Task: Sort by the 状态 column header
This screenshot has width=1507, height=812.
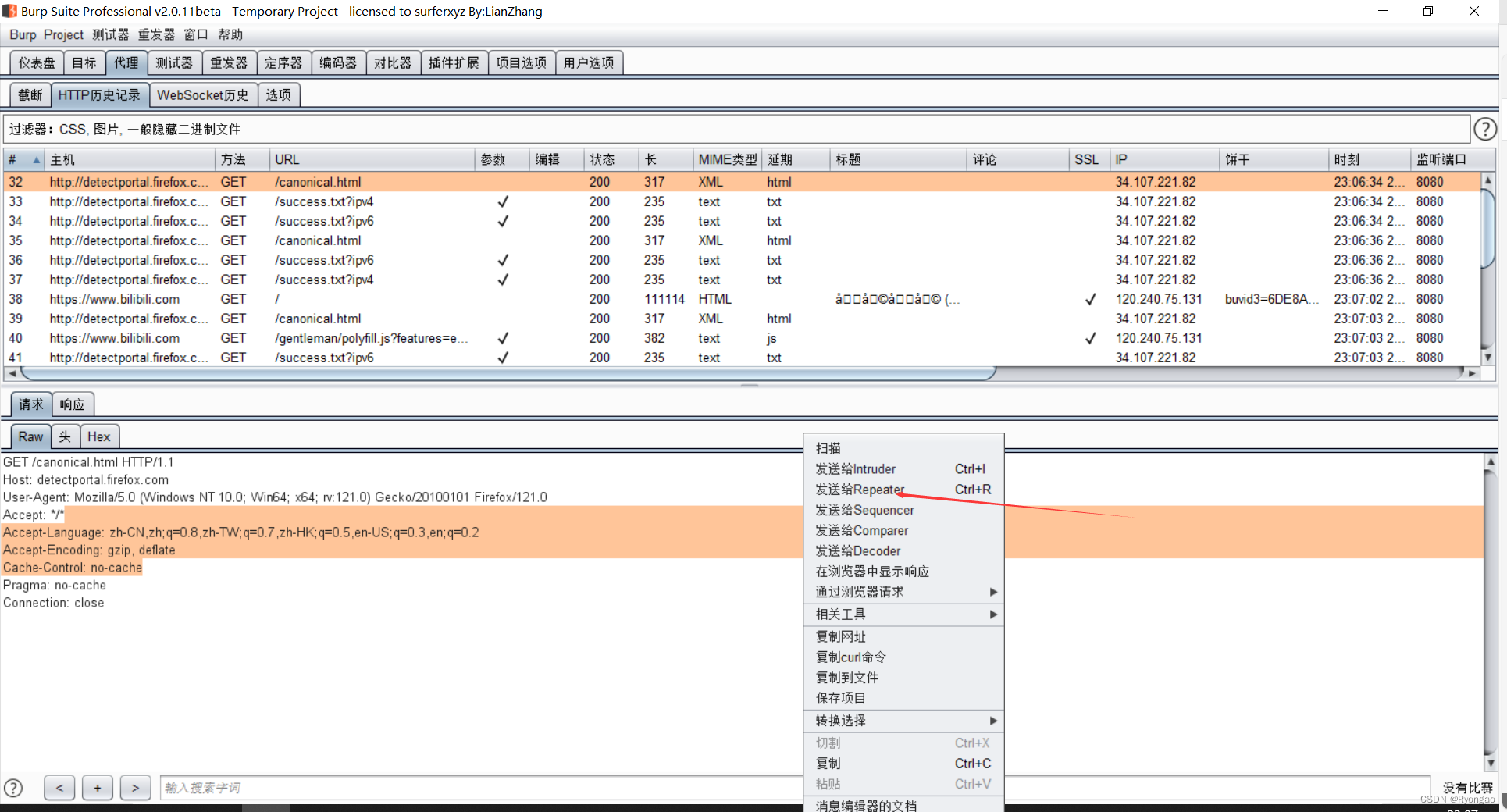Action: click(x=611, y=159)
